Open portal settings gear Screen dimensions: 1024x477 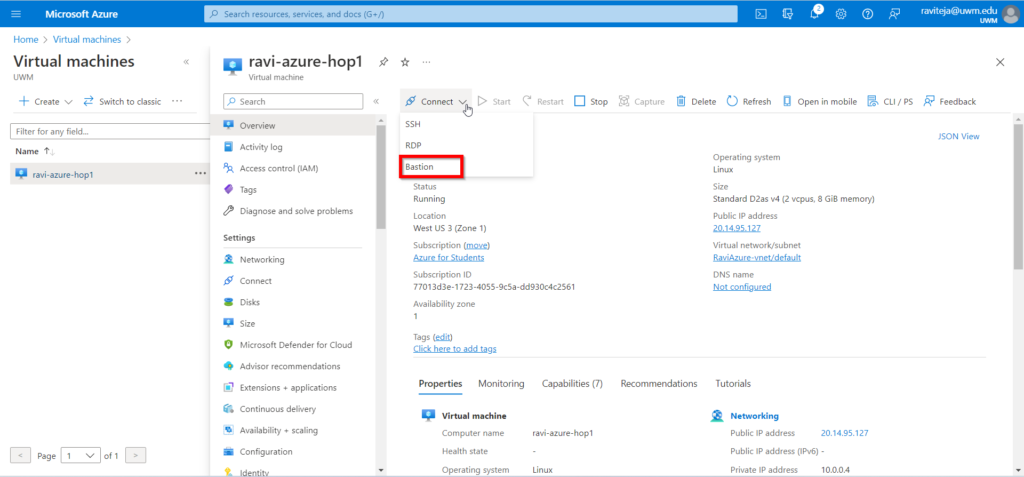coord(841,14)
